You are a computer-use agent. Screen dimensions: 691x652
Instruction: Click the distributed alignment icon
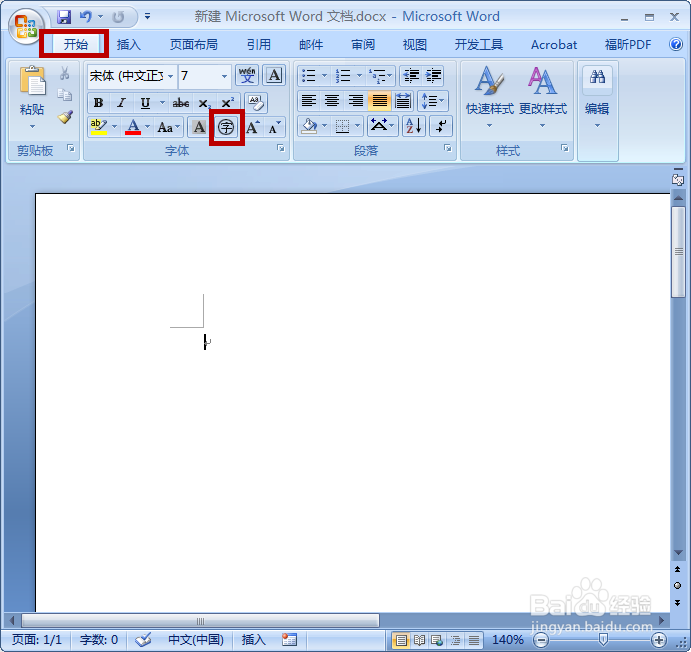[x=403, y=101]
